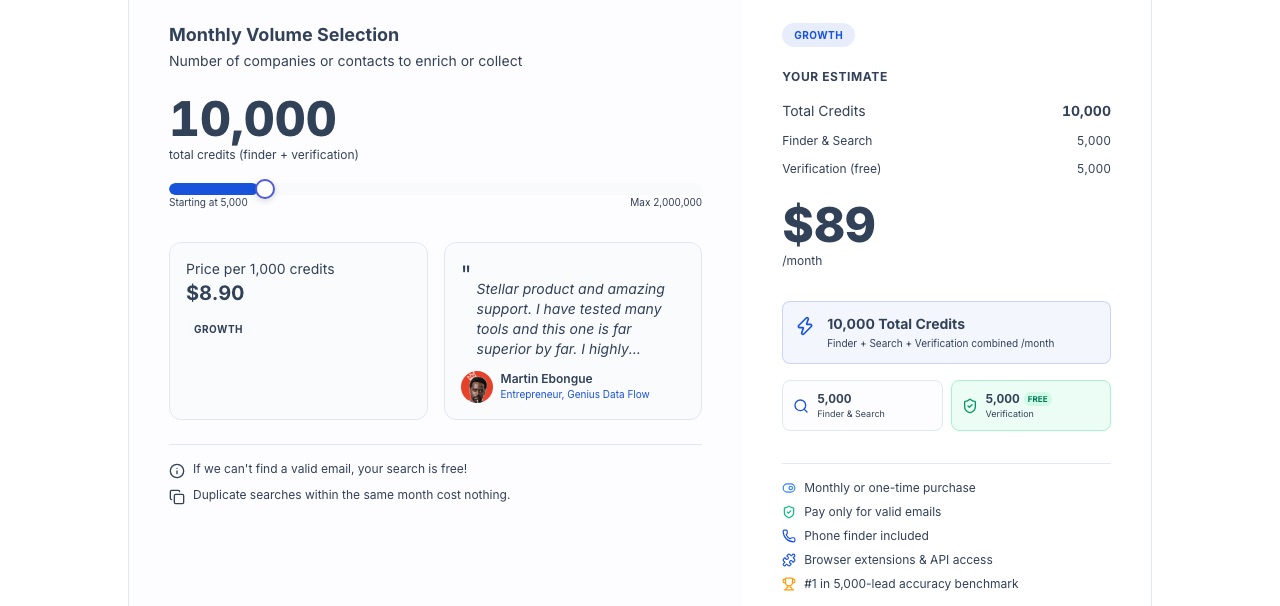Viewport: 1280px width, 606px height.
Task: Click the YOUR ESTIMATE heading
Action: 835,77
